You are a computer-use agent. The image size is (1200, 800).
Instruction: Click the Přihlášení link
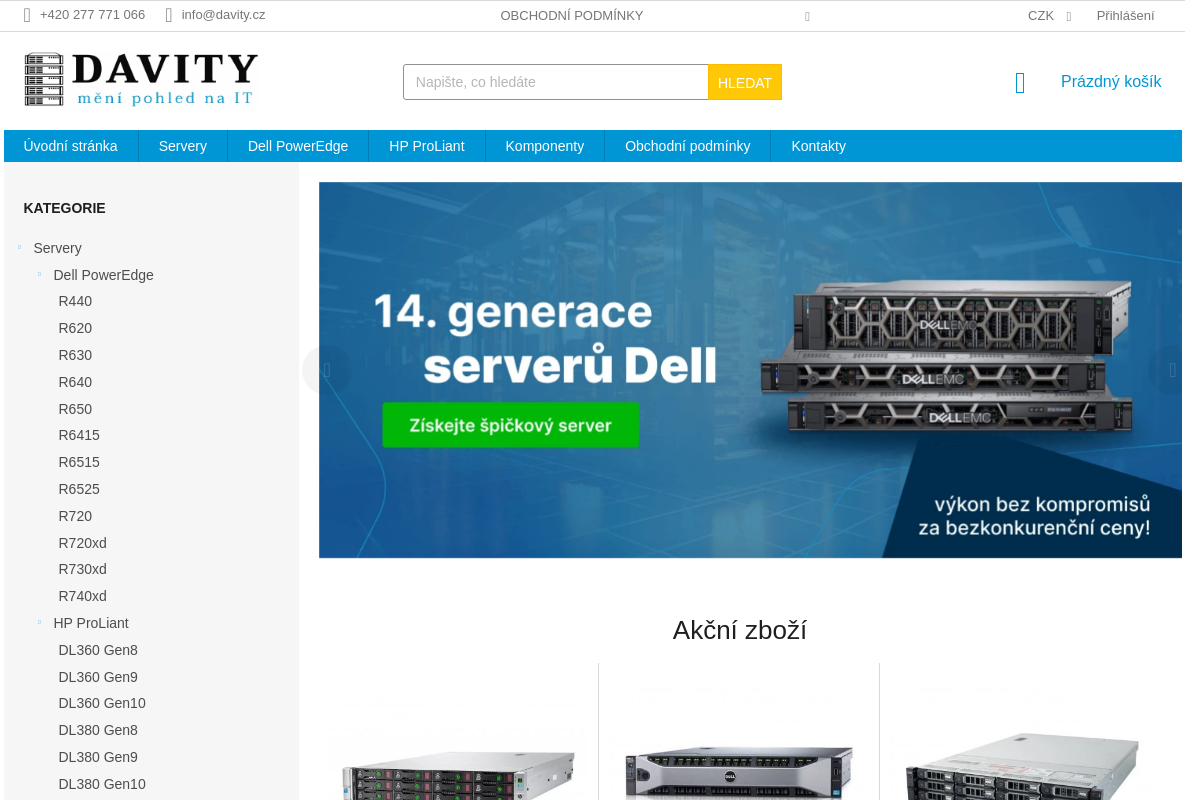[1125, 15]
